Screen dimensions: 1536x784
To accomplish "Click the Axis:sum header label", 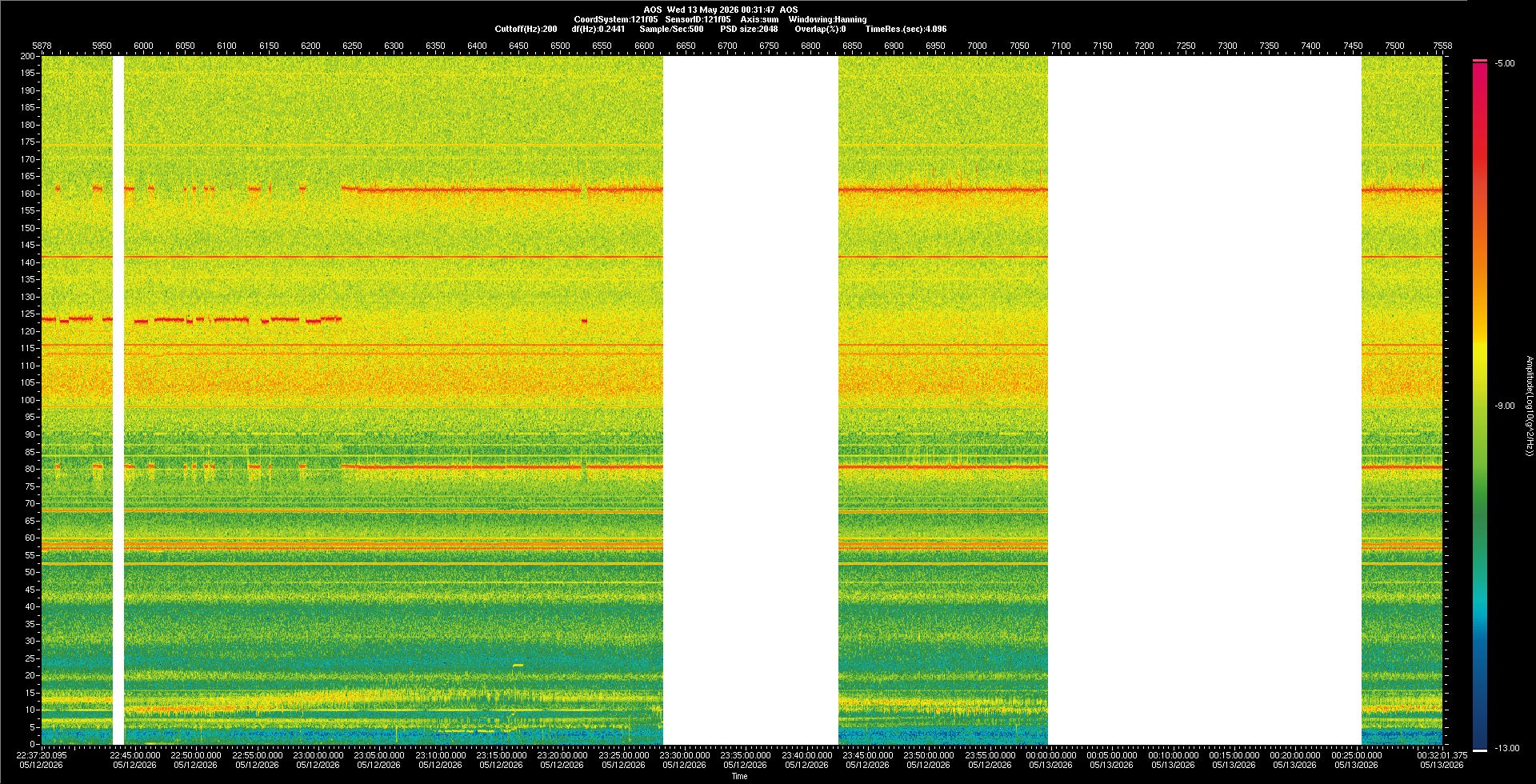I will [759, 19].
